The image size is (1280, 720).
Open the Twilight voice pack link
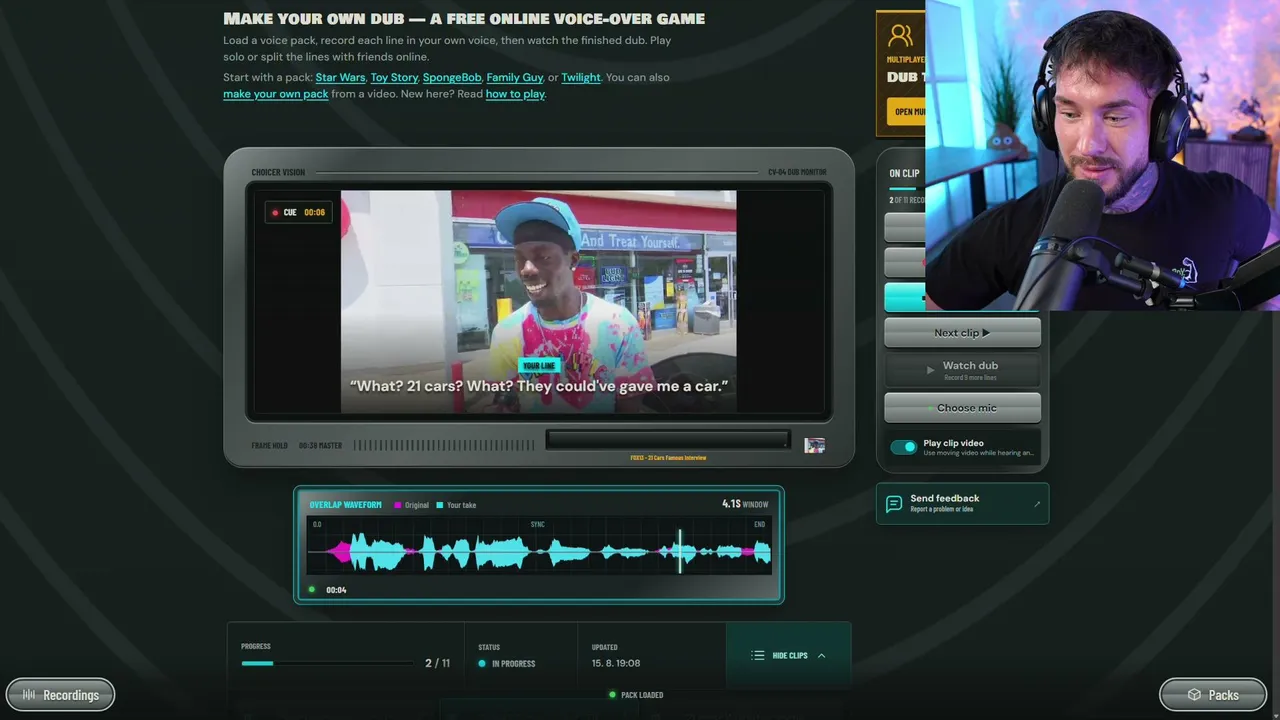(581, 77)
